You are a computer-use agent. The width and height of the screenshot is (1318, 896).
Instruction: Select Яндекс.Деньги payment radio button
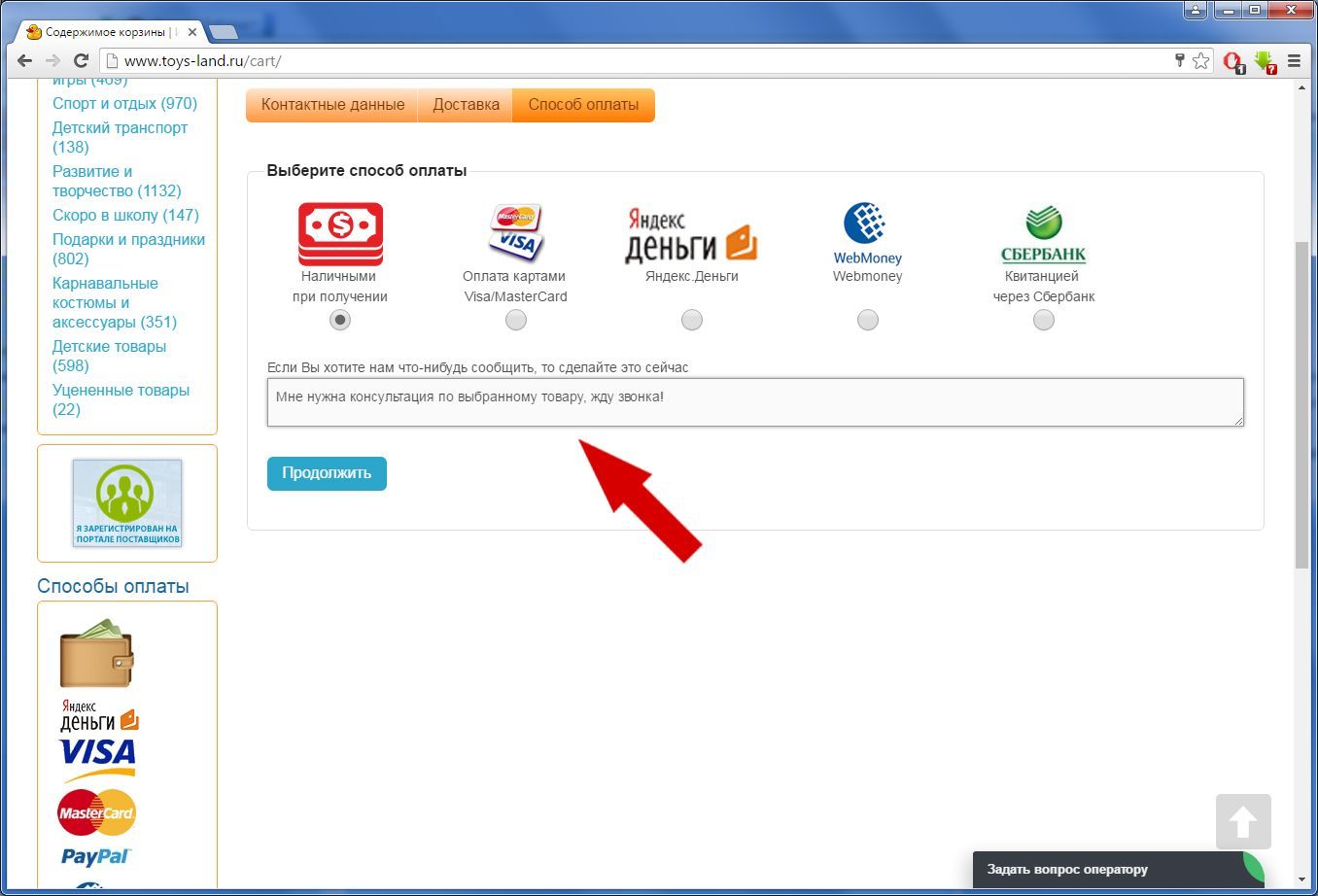tap(692, 320)
